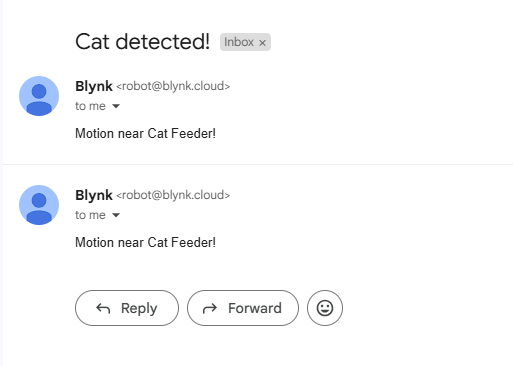
Task: Click the curved reply arrow icon
Action: [x=103, y=309]
